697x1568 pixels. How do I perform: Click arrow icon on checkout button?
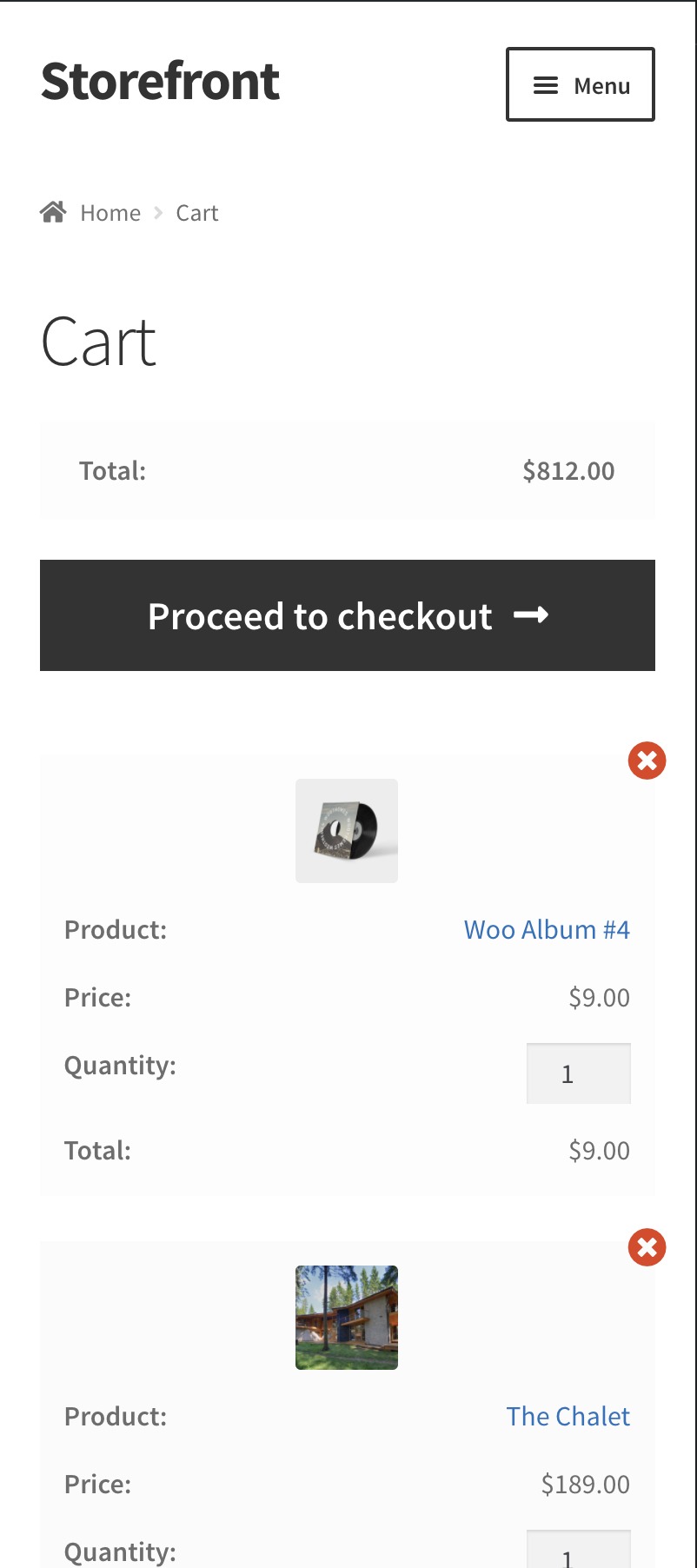click(x=531, y=615)
